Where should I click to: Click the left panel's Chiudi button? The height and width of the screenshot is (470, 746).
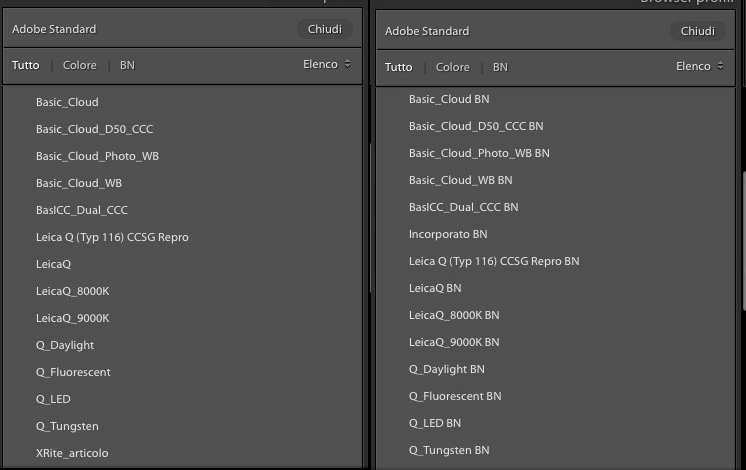coord(324,29)
